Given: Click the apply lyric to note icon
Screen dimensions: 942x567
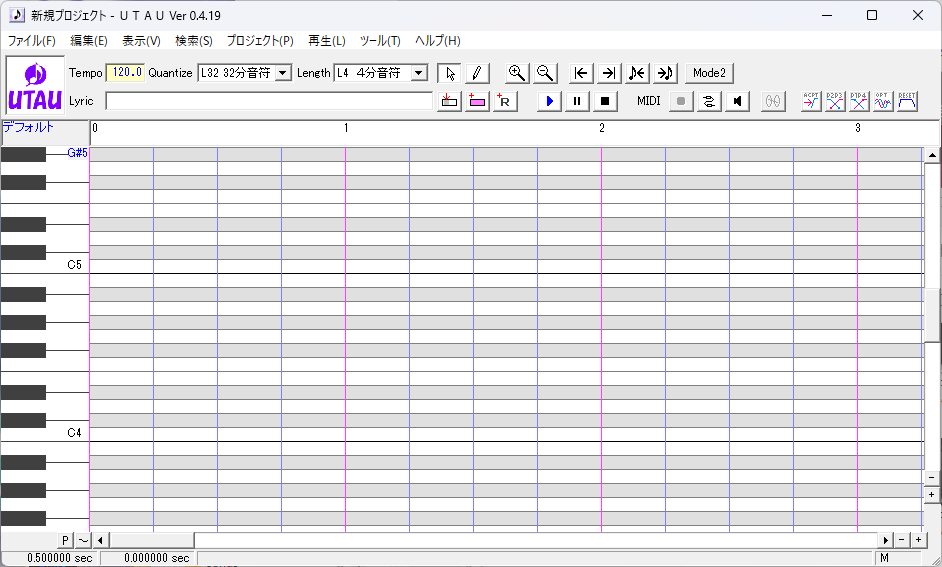Looking at the screenshot, I should 449,101.
